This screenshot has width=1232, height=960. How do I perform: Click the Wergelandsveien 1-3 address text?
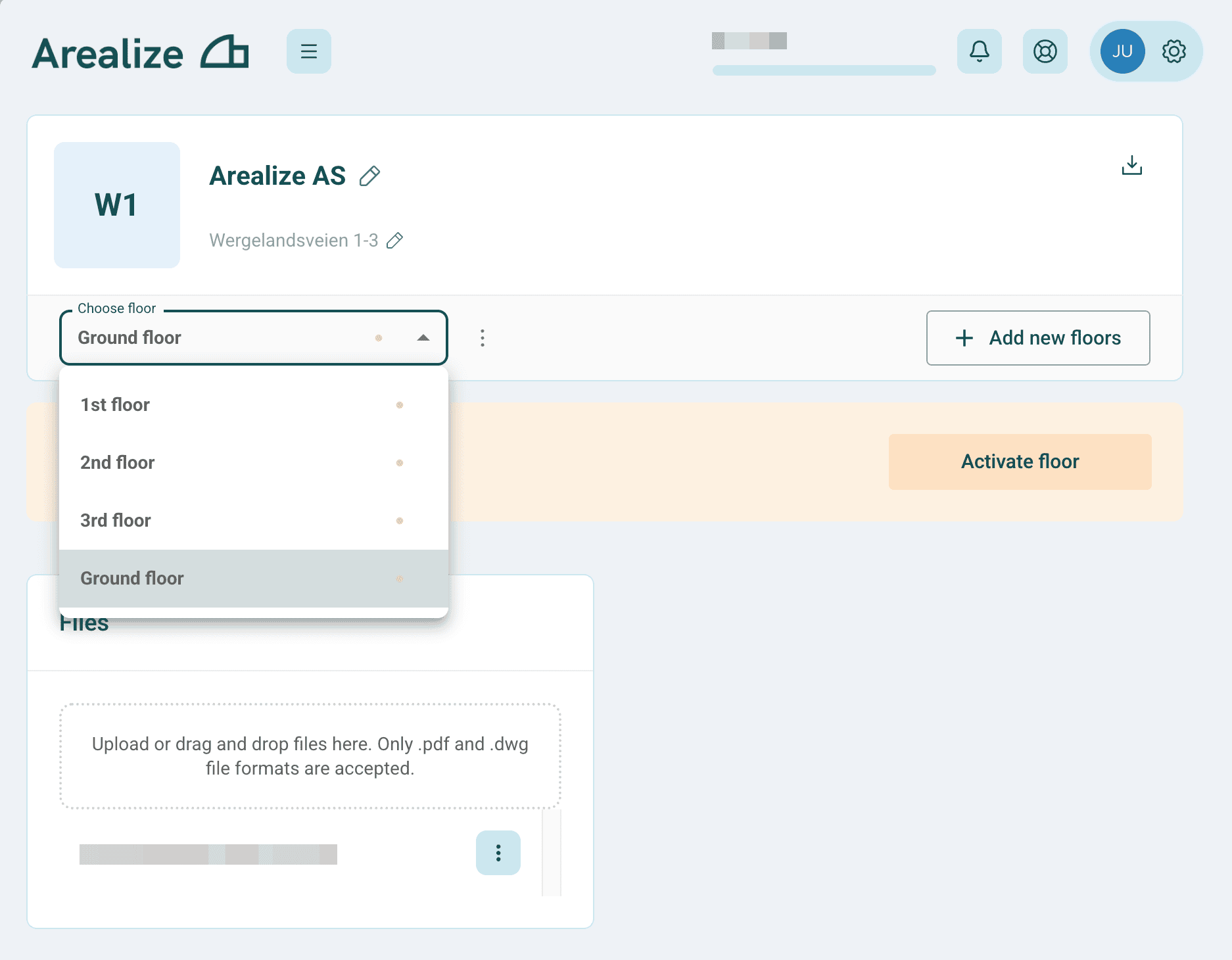coord(294,241)
